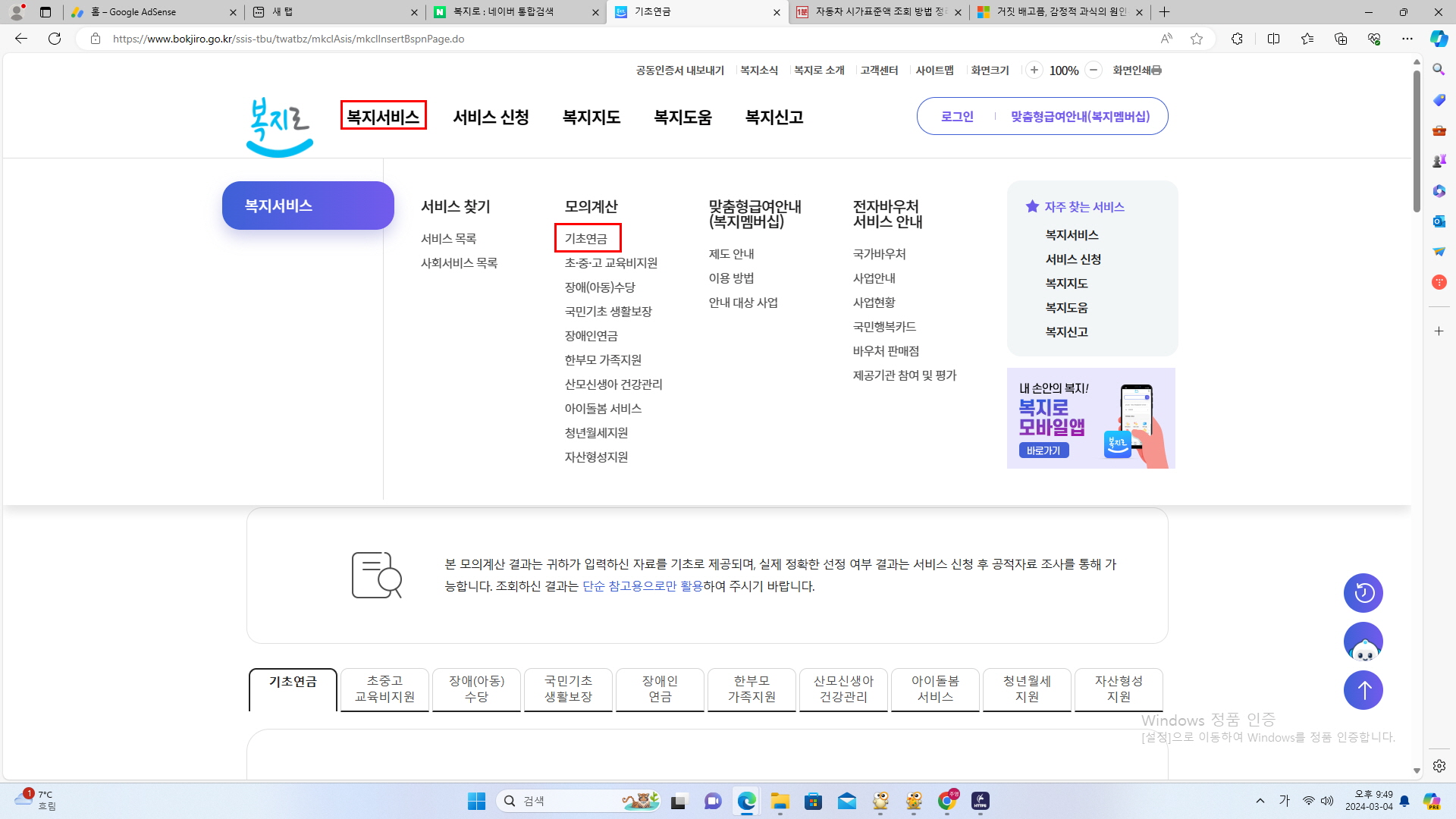Open the highlighted 기초연금 link
The image size is (1456, 819).
coord(588,237)
